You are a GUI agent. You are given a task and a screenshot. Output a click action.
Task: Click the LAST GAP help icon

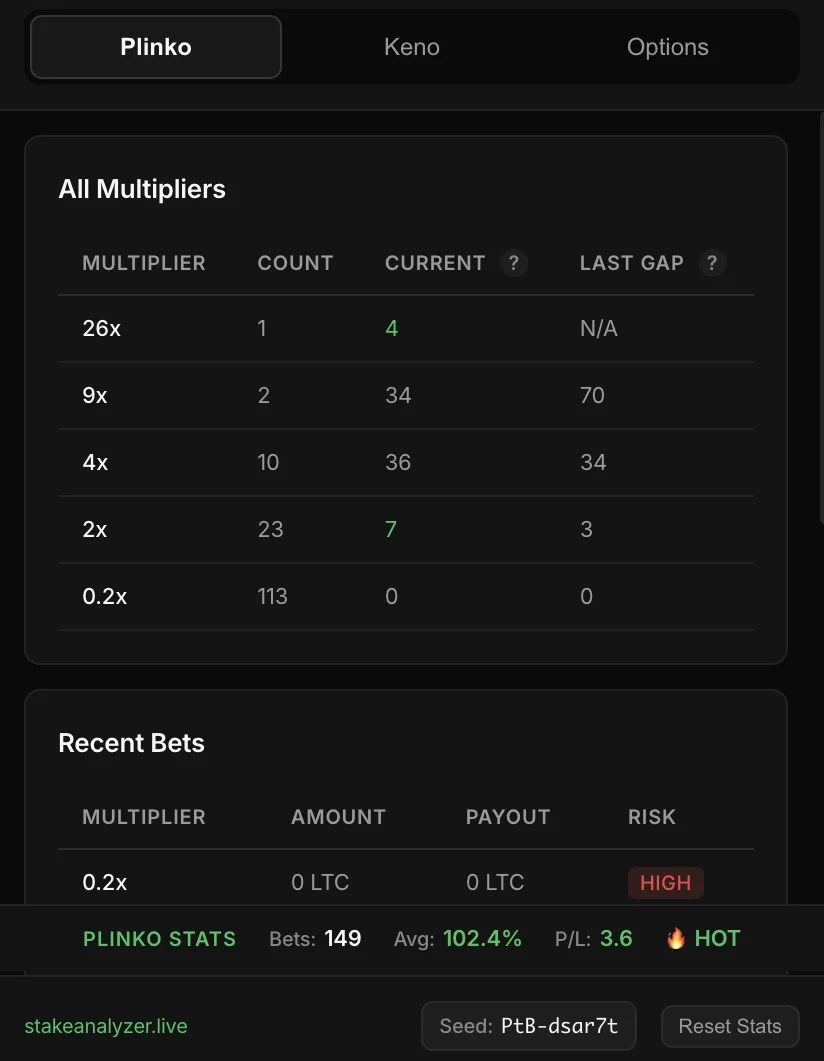point(710,263)
